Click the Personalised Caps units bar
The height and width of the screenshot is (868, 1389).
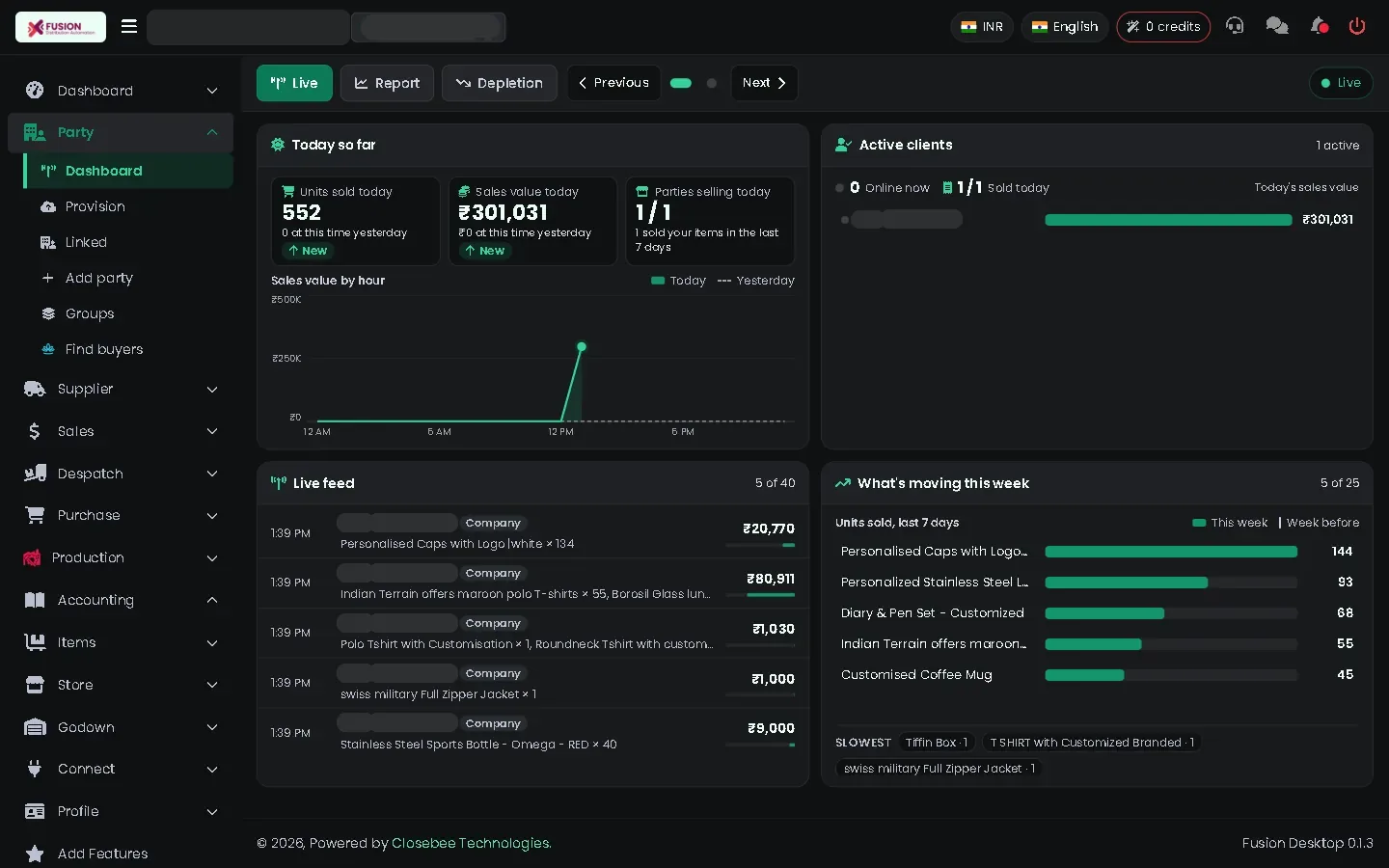pyautogui.click(x=1171, y=552)
